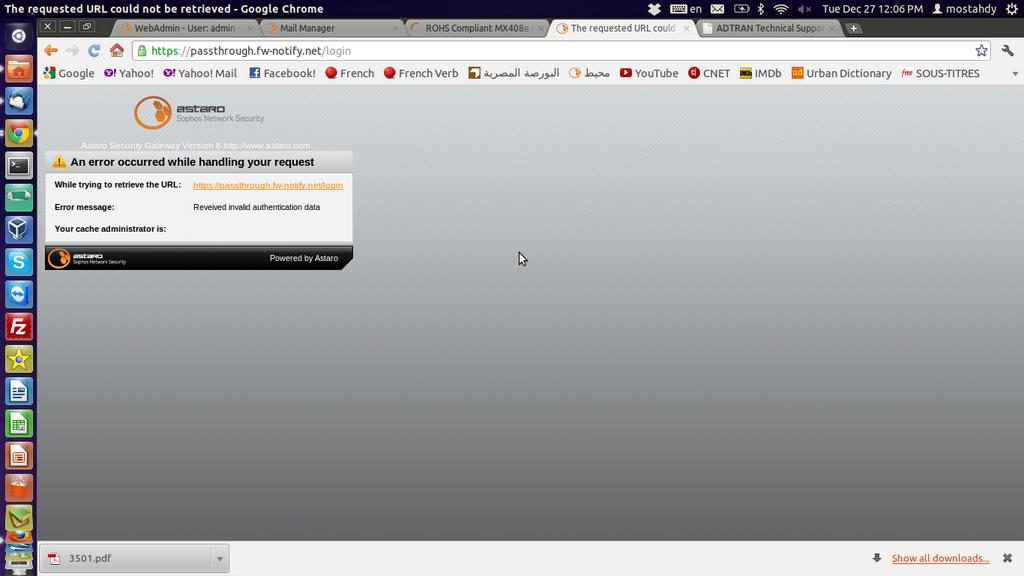Open the new tab button

(853, 28)
